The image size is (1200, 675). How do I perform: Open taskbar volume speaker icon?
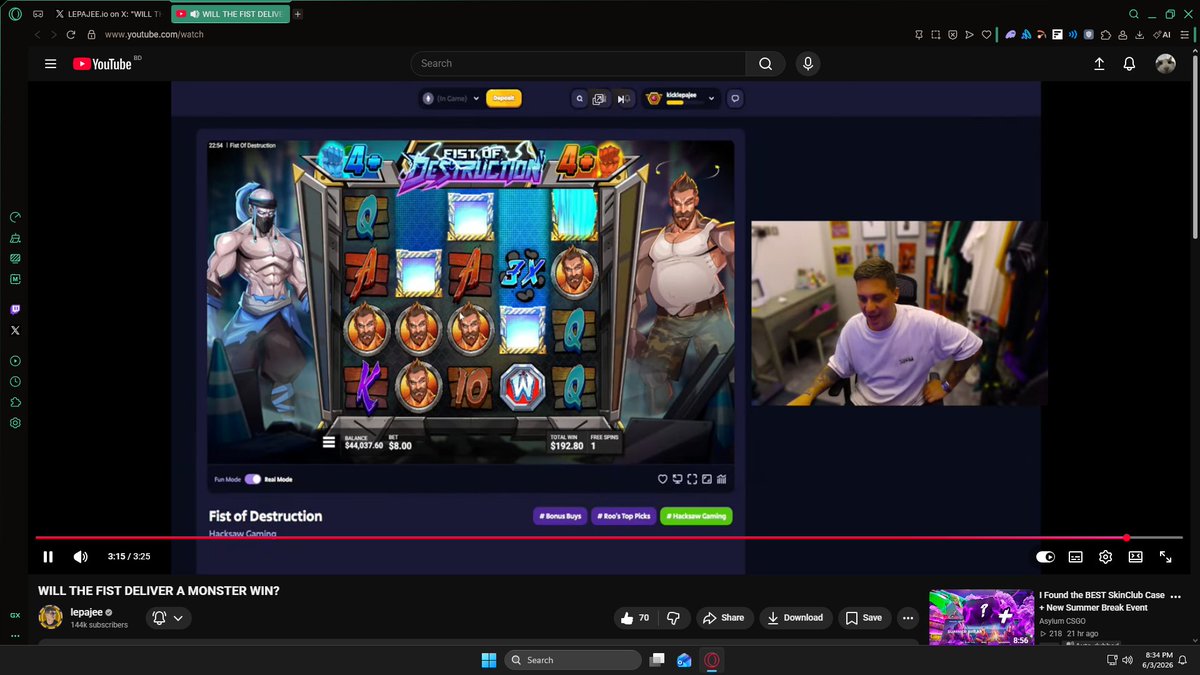(1127, 660)
